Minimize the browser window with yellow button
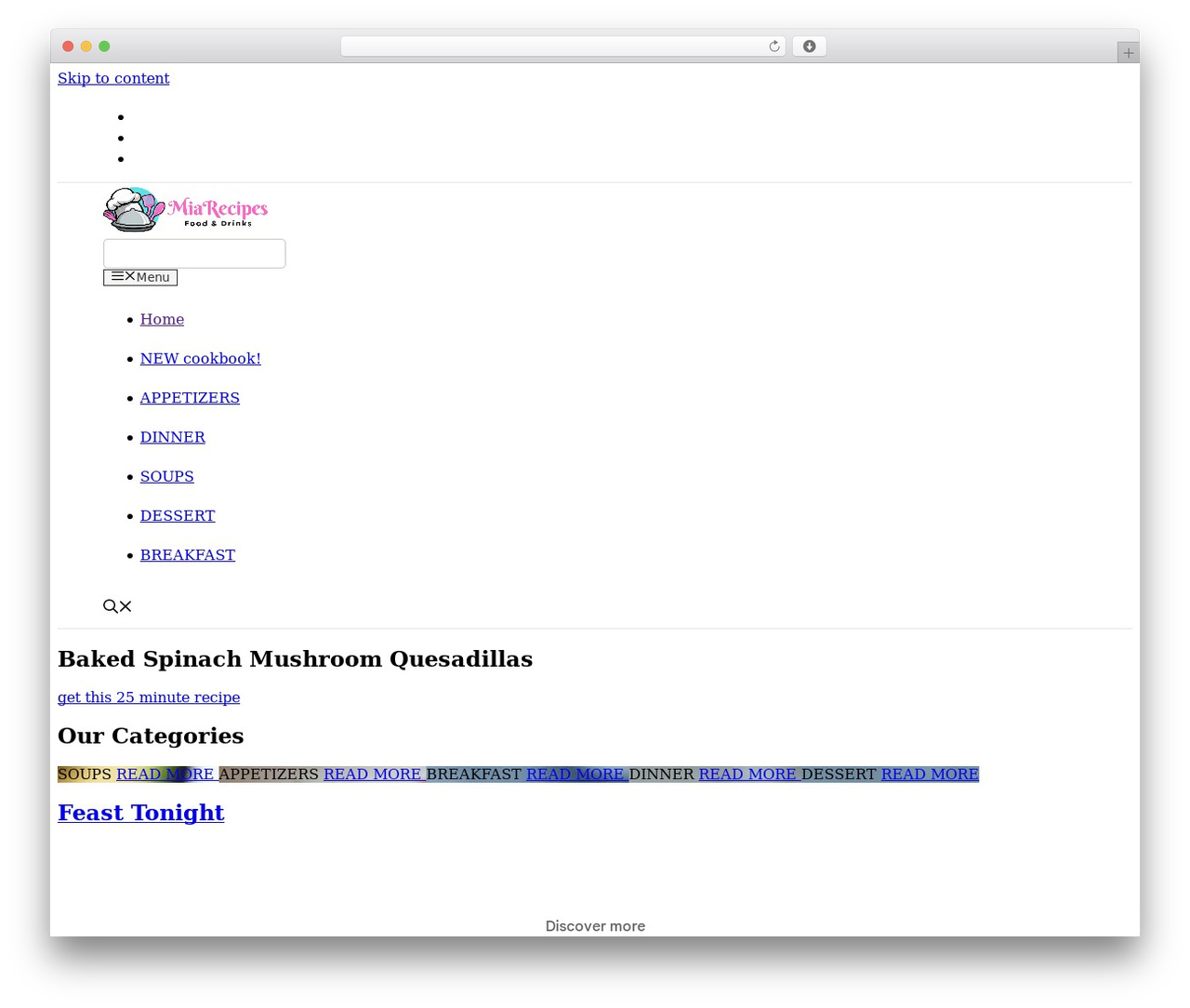Viewport: 1190px width, 1008px height. (x=86, y=46)
